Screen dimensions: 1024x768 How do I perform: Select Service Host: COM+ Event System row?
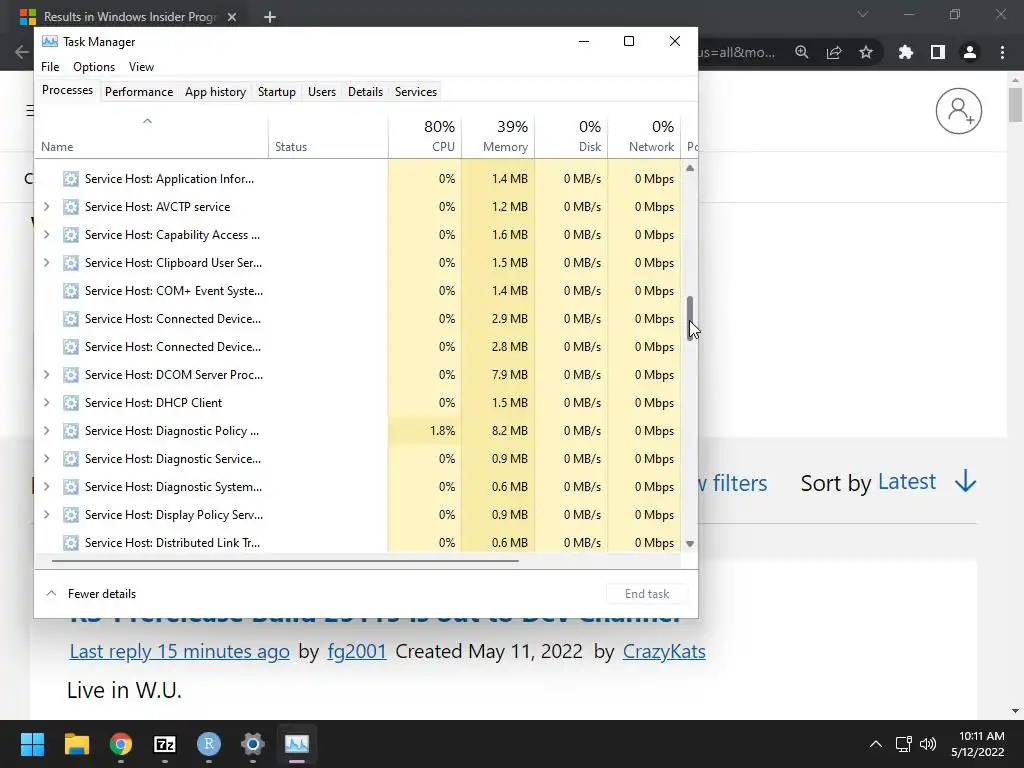point(358,291)
